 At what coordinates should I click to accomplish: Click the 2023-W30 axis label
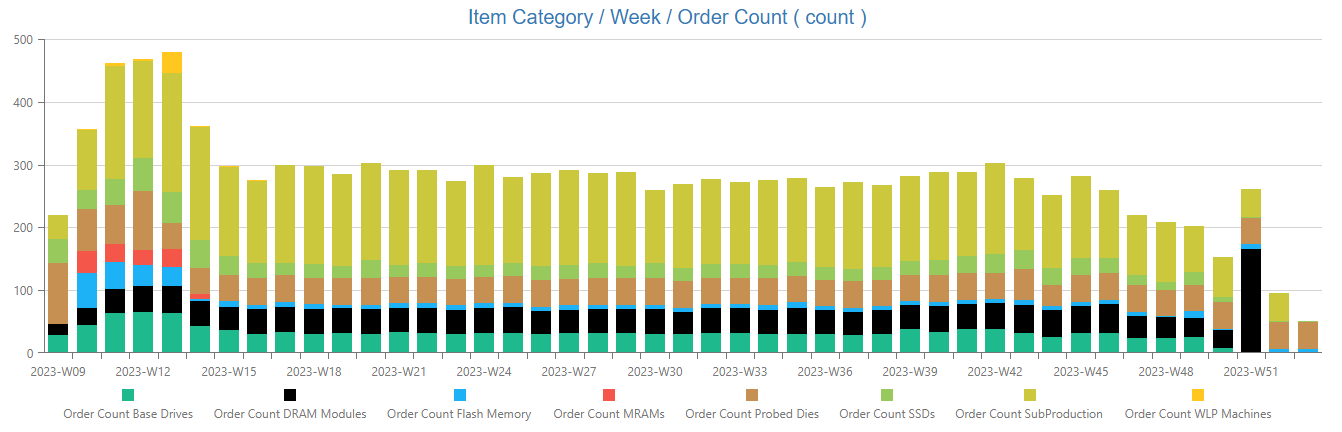(655, 371)
